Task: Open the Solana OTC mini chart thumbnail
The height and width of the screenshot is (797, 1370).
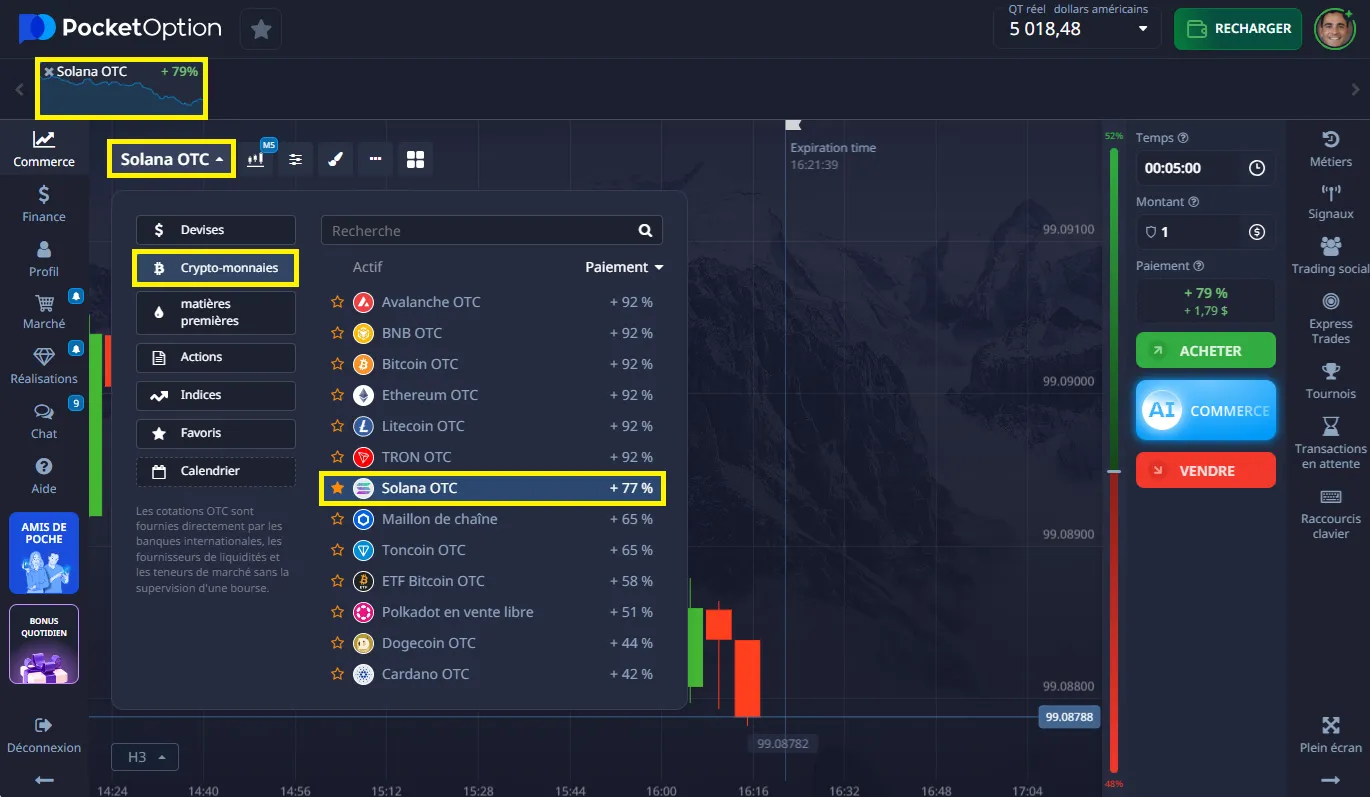Action: pyautogui.click(x=121, y=89)
